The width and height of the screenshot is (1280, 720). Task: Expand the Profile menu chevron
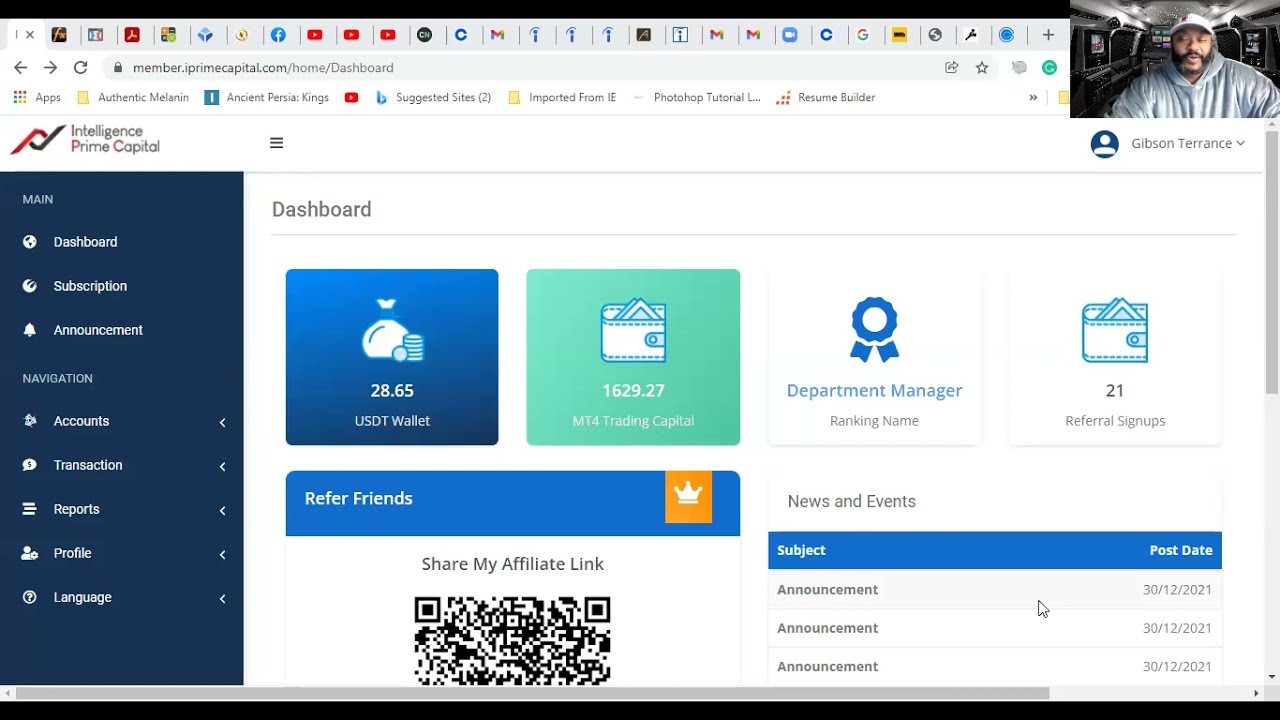coord(222,554)
